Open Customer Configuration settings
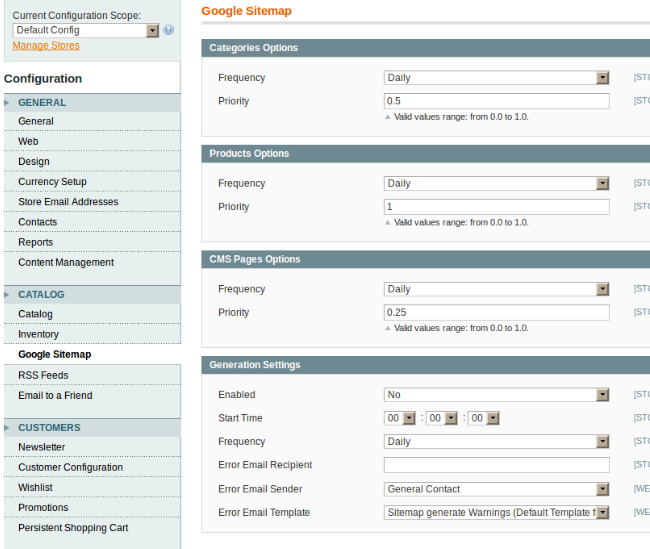The image size is (650, 549). [x=92, y=467]
